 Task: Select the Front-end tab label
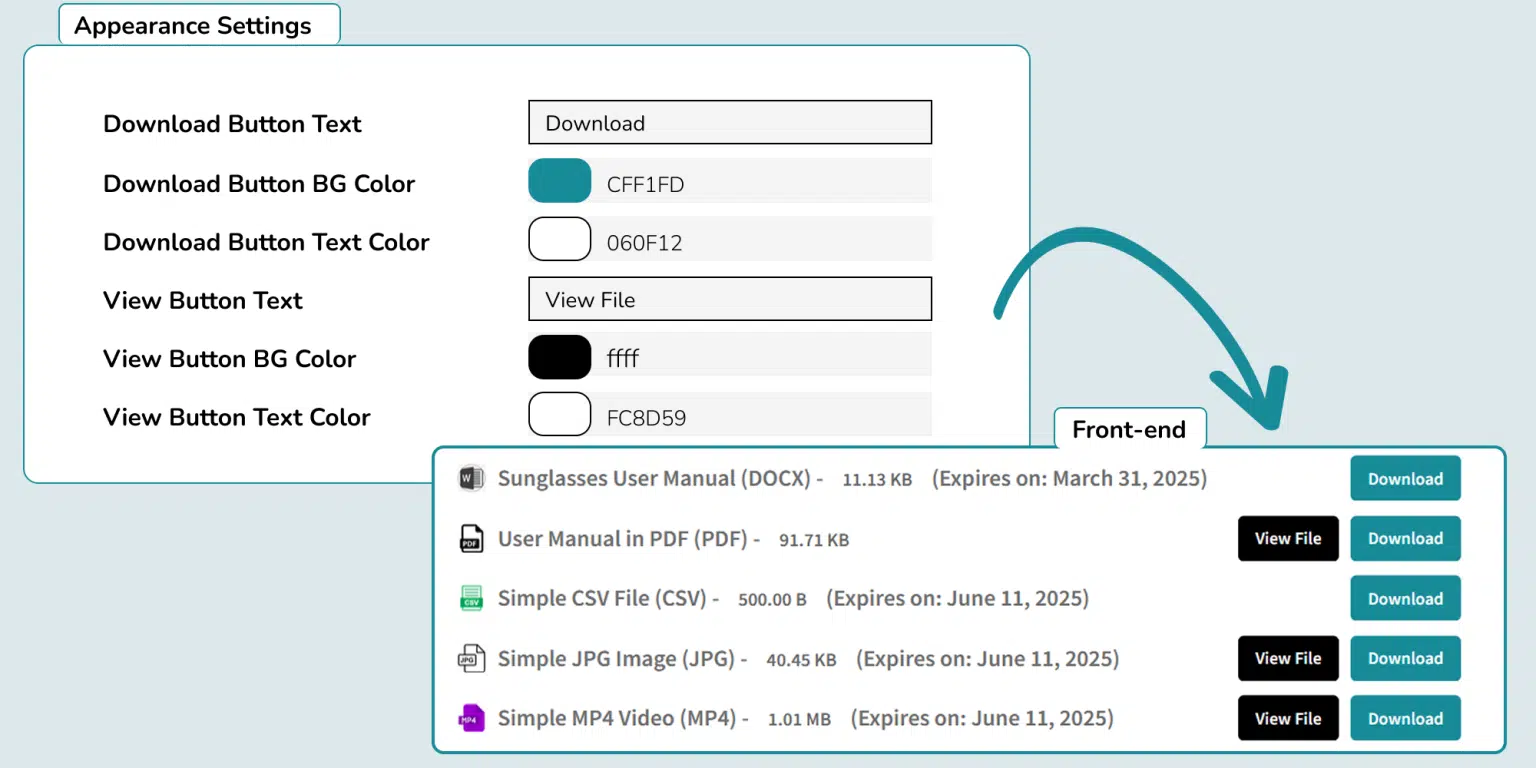pyautogui.click(x=1129, y=430)
